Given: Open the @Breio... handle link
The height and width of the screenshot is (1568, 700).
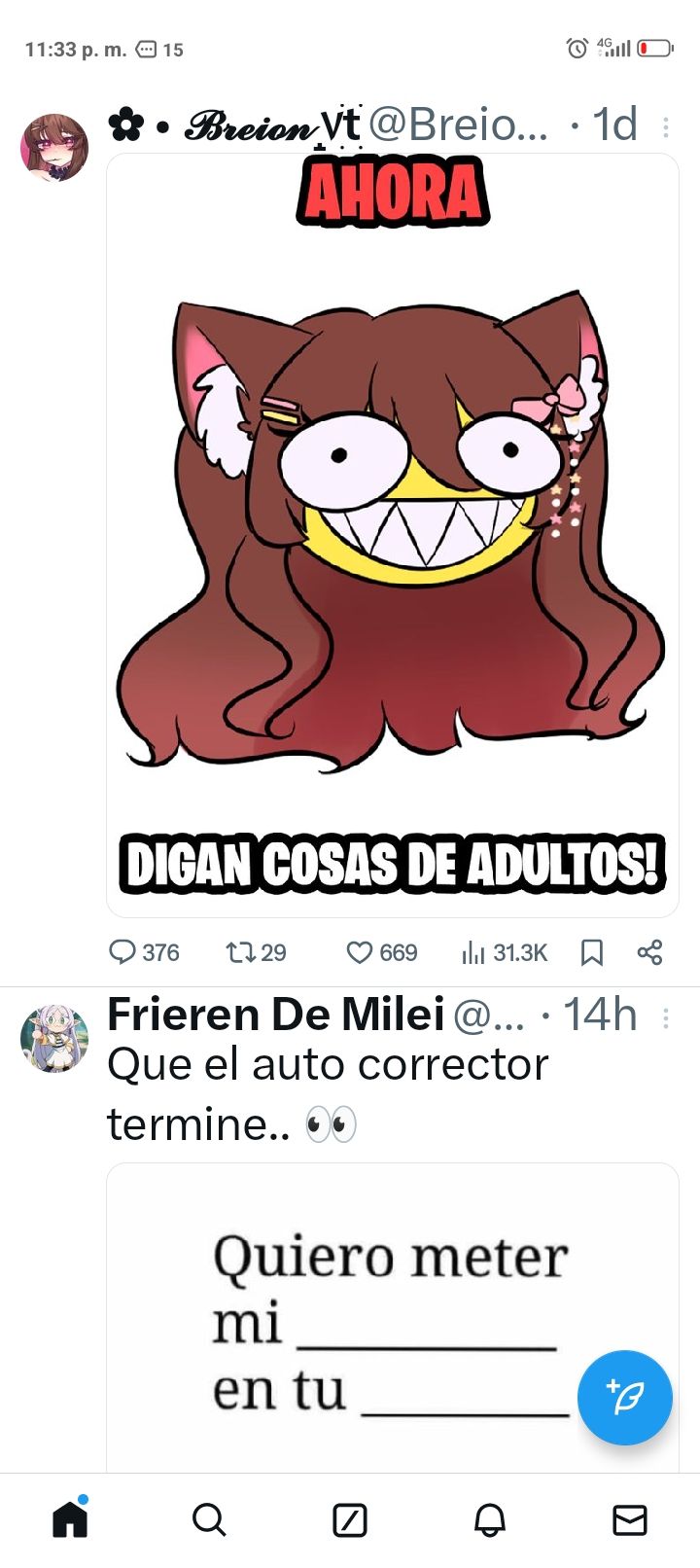Looking at the screenshot, I should (x=458, y=125).
